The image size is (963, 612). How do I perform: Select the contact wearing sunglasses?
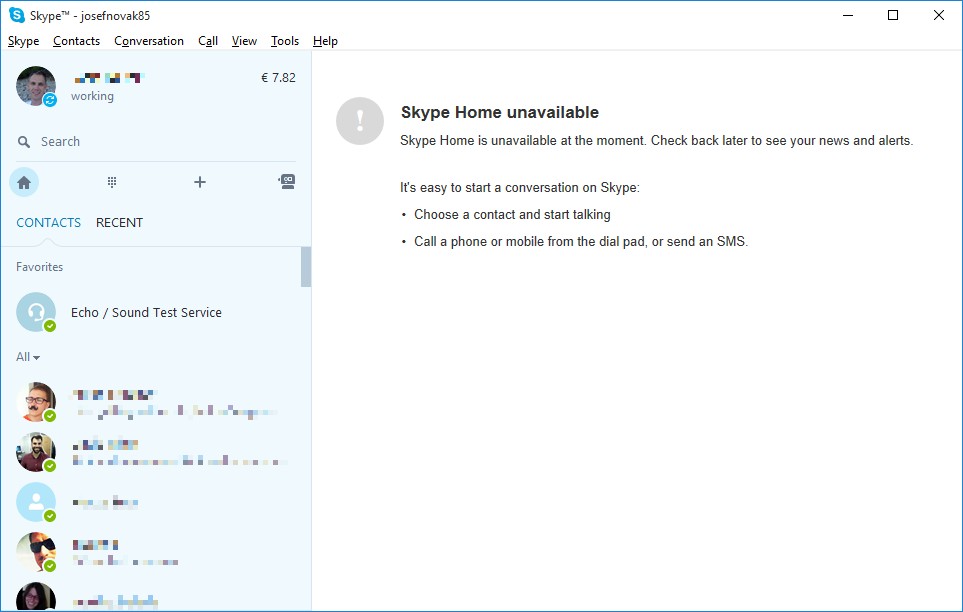coord(36,552)
